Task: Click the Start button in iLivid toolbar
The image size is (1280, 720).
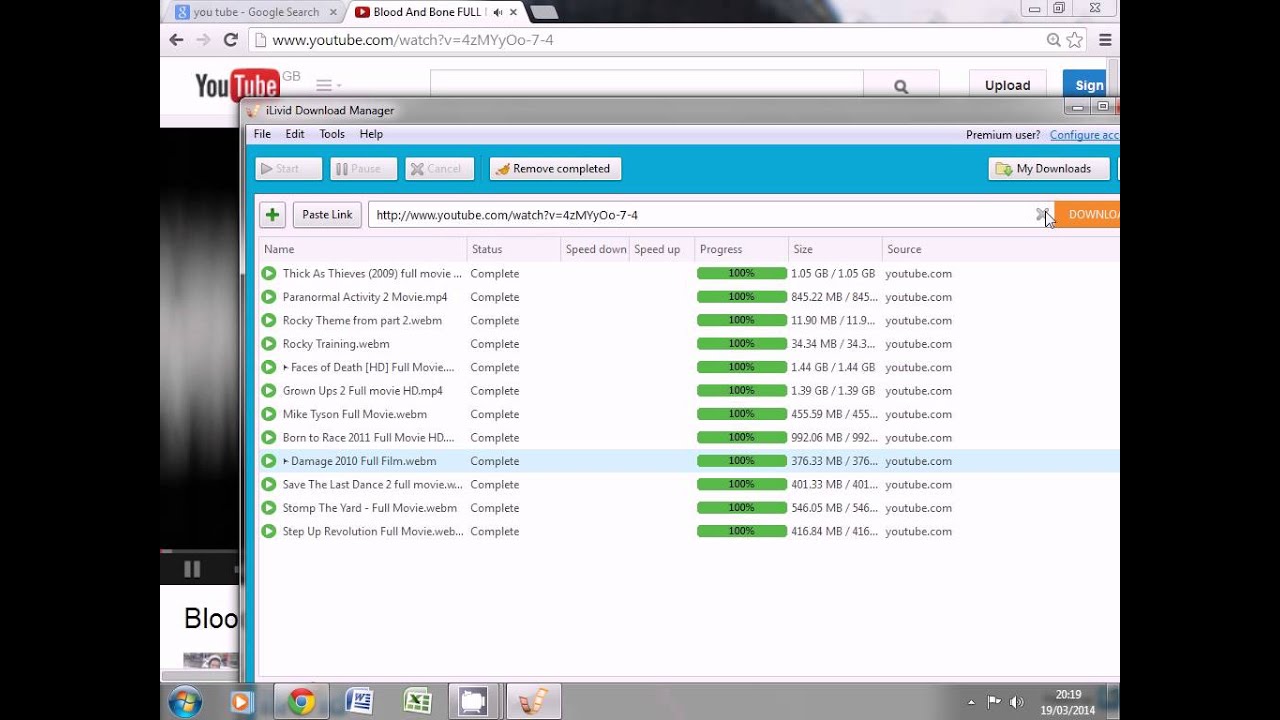Action: tap(289, 169)
